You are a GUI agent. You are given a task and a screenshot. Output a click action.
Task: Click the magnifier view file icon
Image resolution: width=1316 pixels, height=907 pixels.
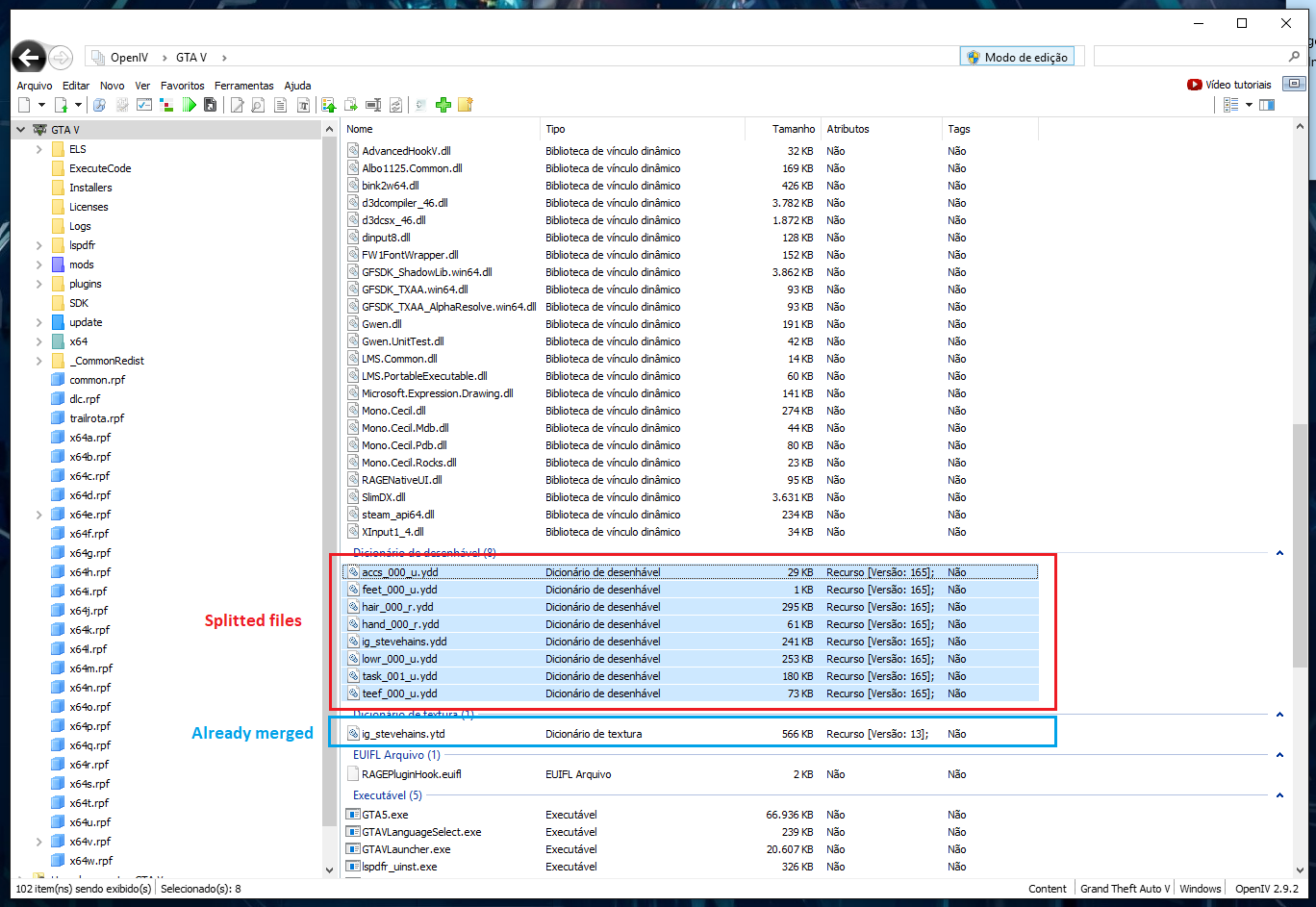pos(258,105)
